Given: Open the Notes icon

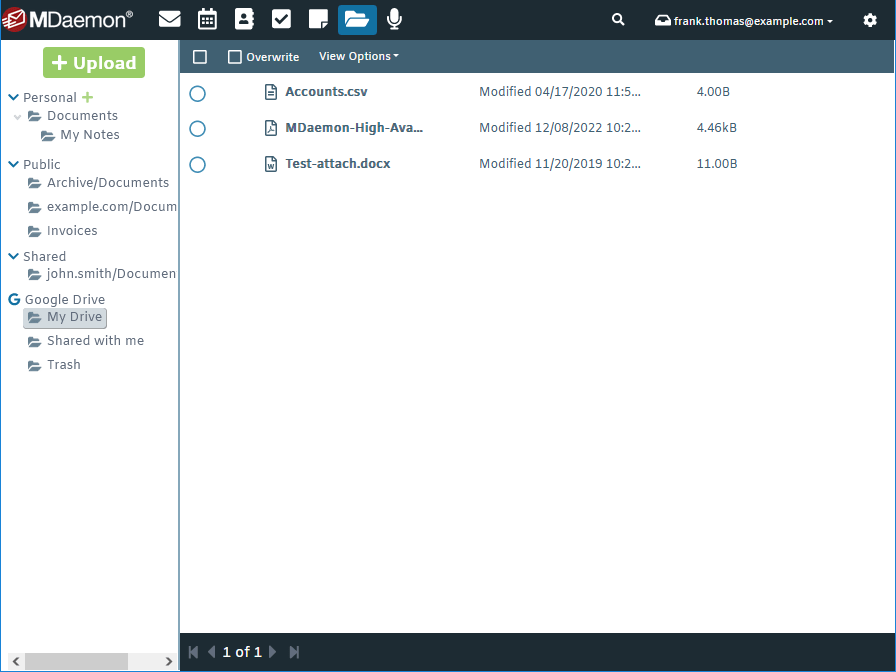Looking at the screenshot, I should pos(318,19).
